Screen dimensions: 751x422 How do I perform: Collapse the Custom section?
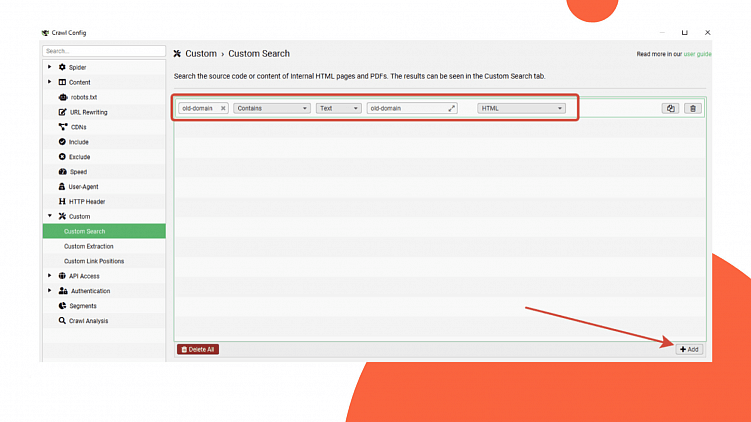(x=50, y=216)
